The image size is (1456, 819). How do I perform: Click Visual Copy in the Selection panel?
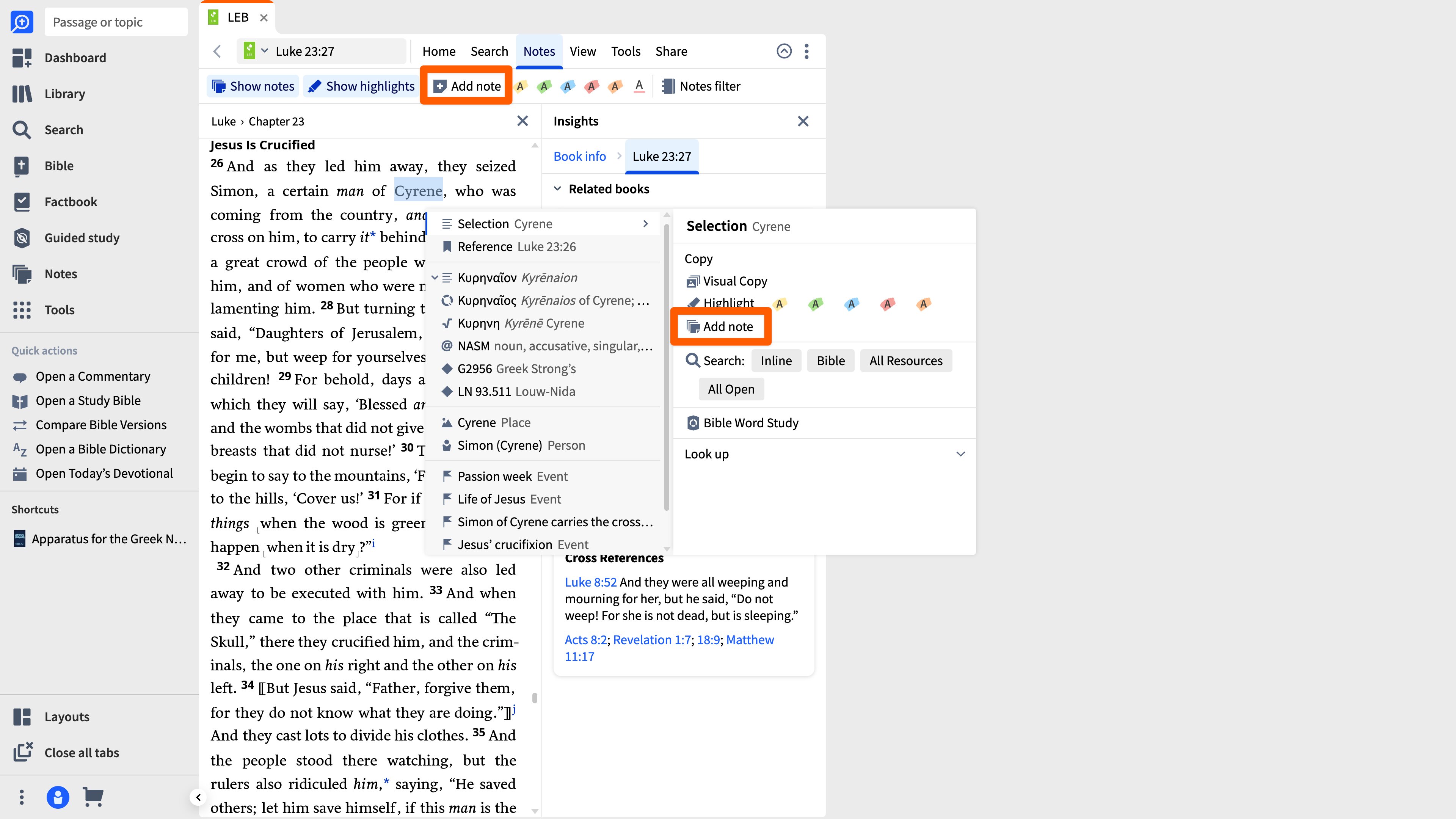pyautogui.click(x=726, y=281)
